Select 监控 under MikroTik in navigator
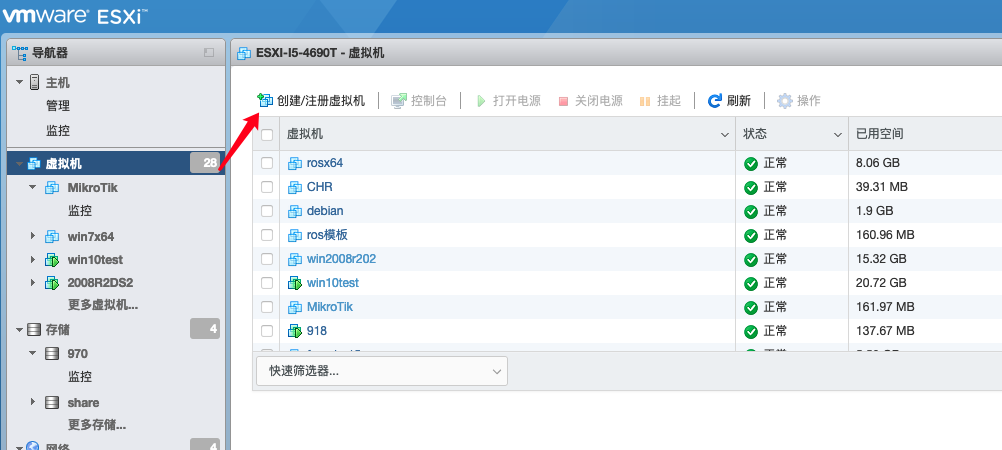Screen dimensions: 1002x450 pos(81,211)
